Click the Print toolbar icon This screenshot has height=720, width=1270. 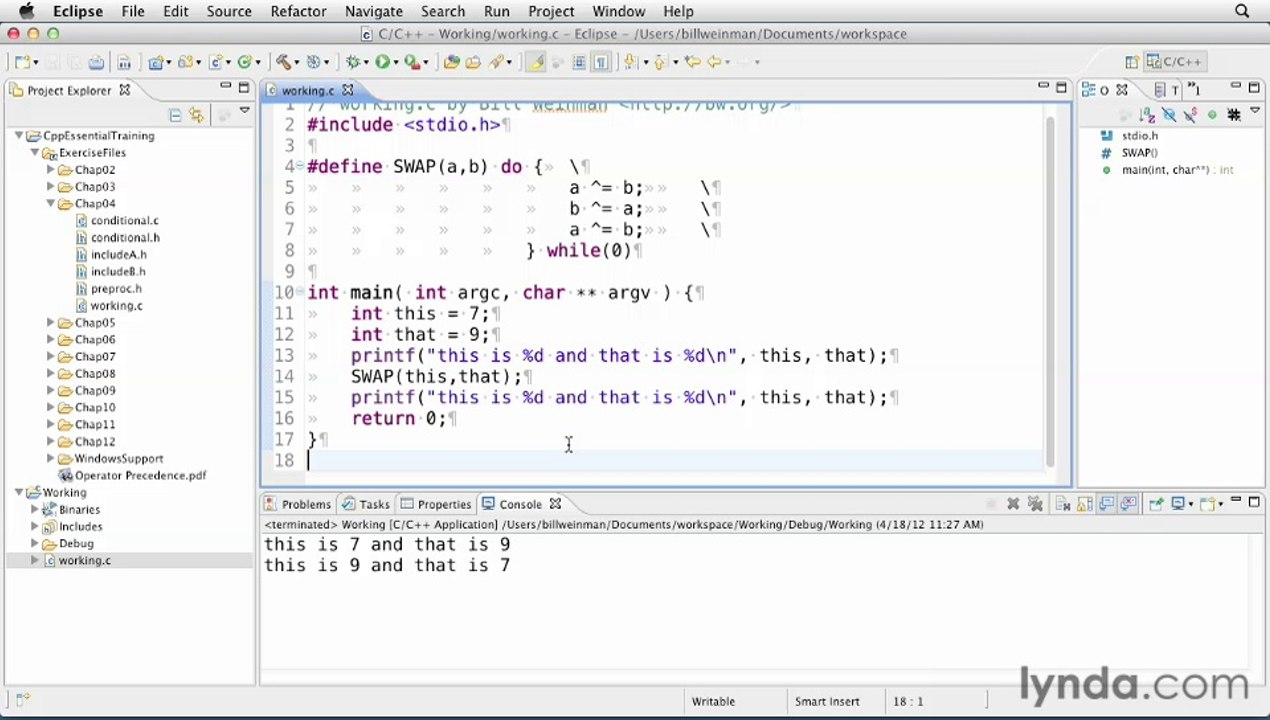(x=96, y=62)
